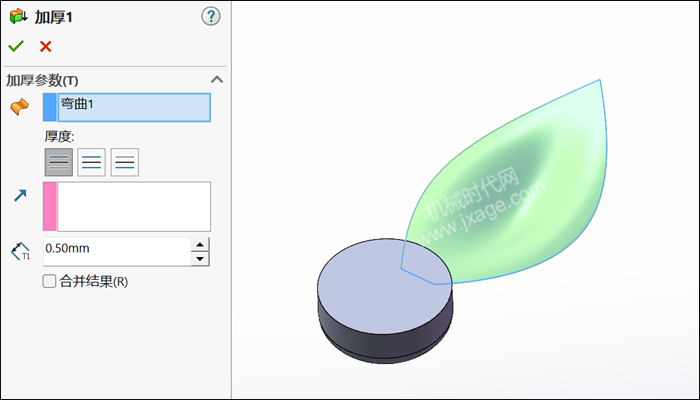Activate the pink direction selection box

tap(127, 206)
